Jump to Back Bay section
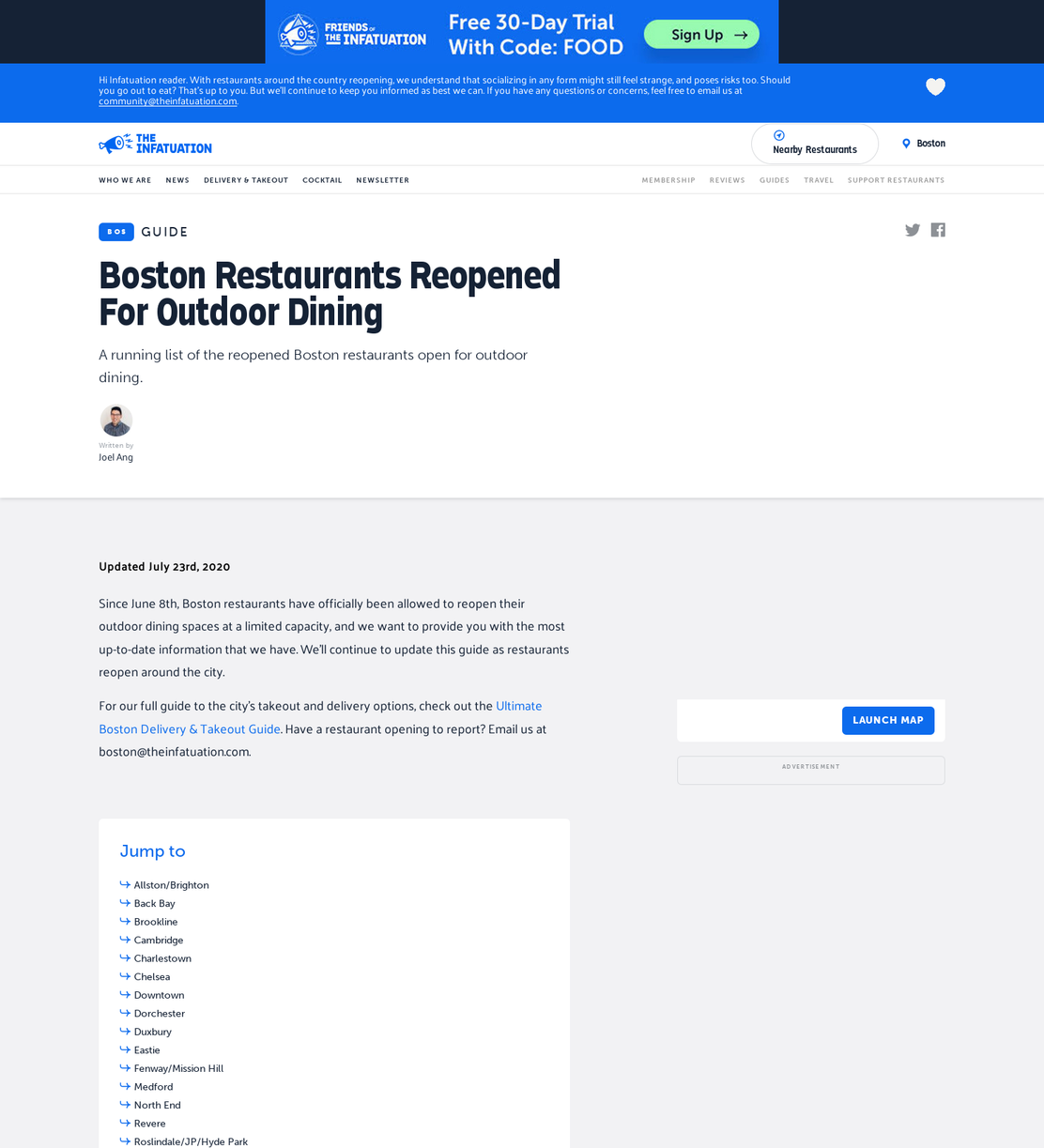 click(x=155, y=903)
